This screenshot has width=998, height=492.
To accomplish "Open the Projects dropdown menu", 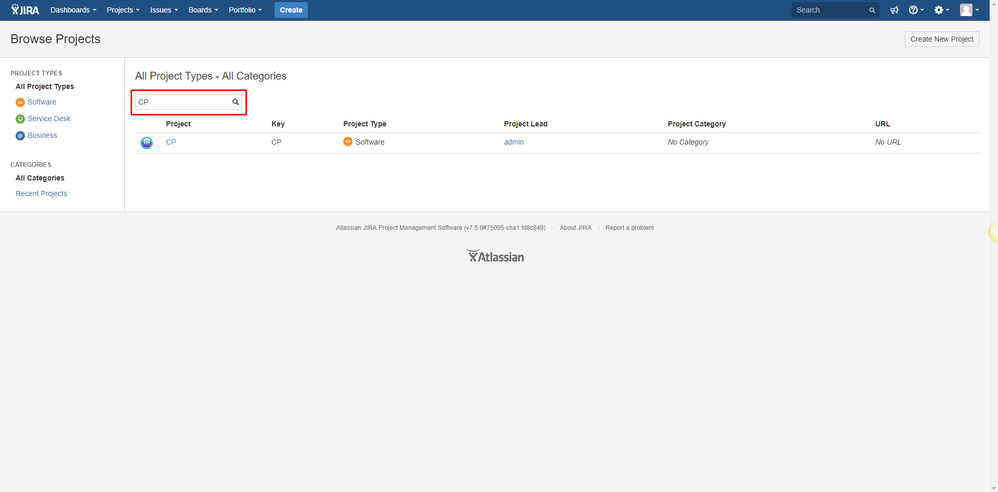I will coord(123,10).
